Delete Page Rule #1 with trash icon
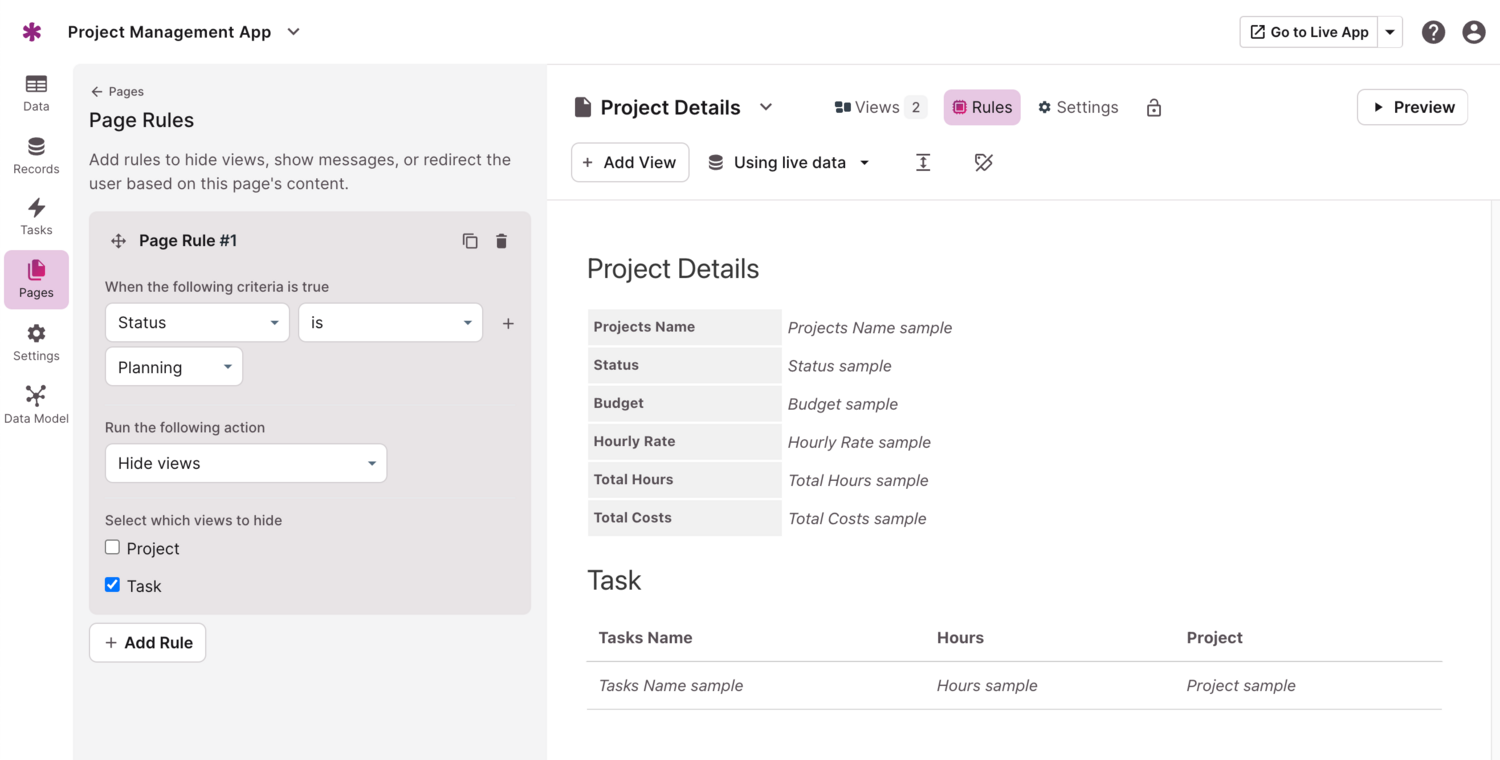This screenshot has height=760, width=1500. click(x=502, y=241)
